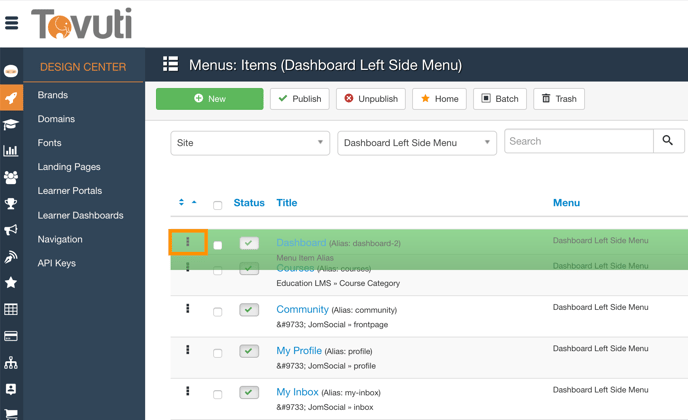Click the green New button
The image size is (688, 420).
pos(209,99)
